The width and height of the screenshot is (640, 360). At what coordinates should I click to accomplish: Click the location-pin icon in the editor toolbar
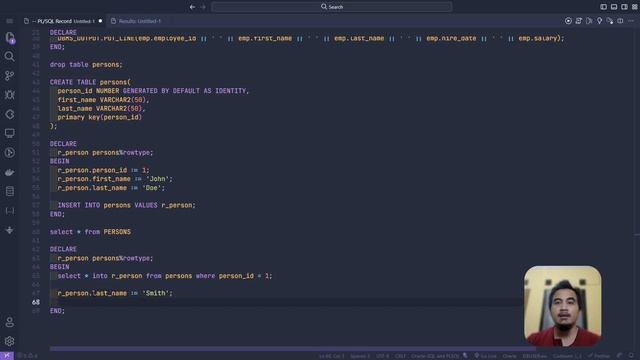click(x=599, y=21)
